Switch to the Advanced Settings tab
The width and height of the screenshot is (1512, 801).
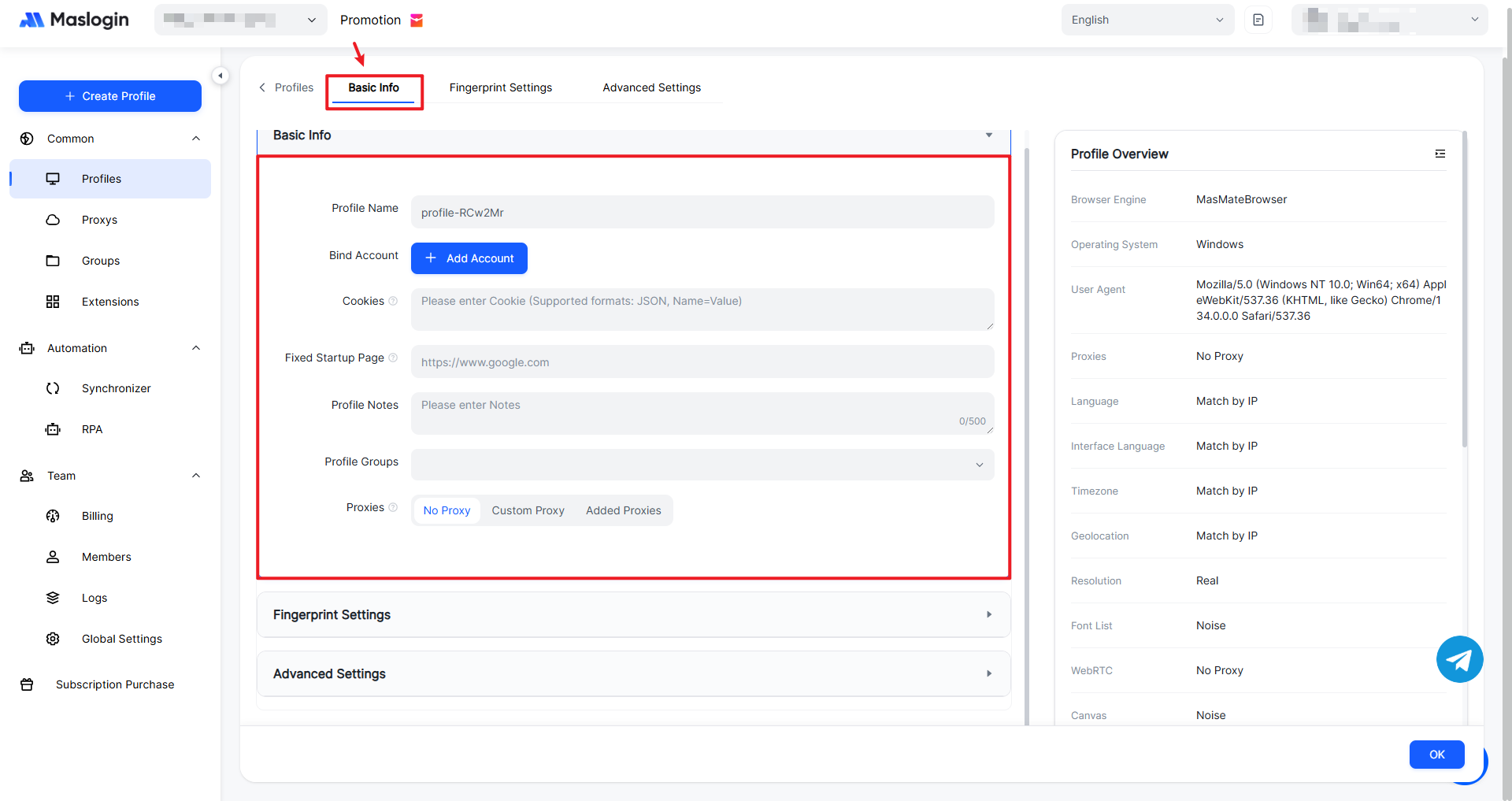651,87
